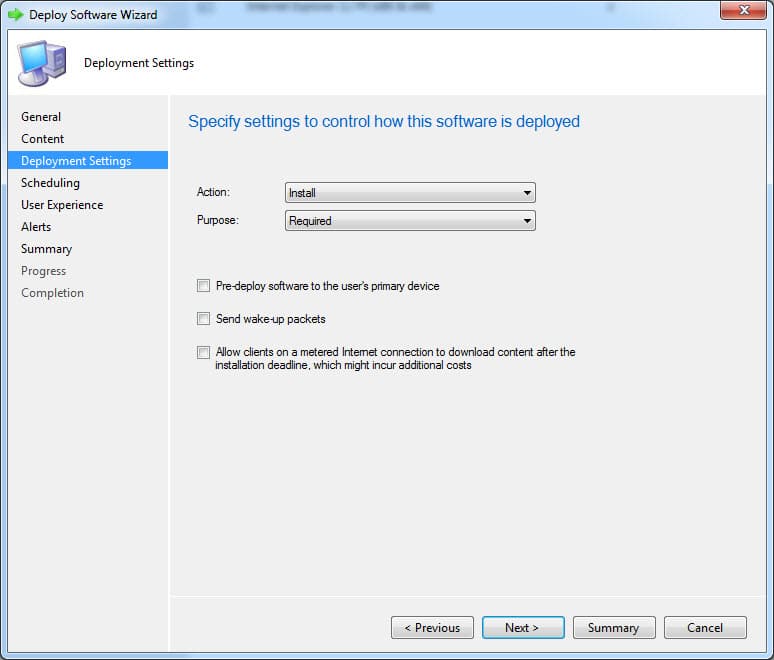Open the User Experience page
The width and height of the screenshot is (774, 660).
coord(62,205)
